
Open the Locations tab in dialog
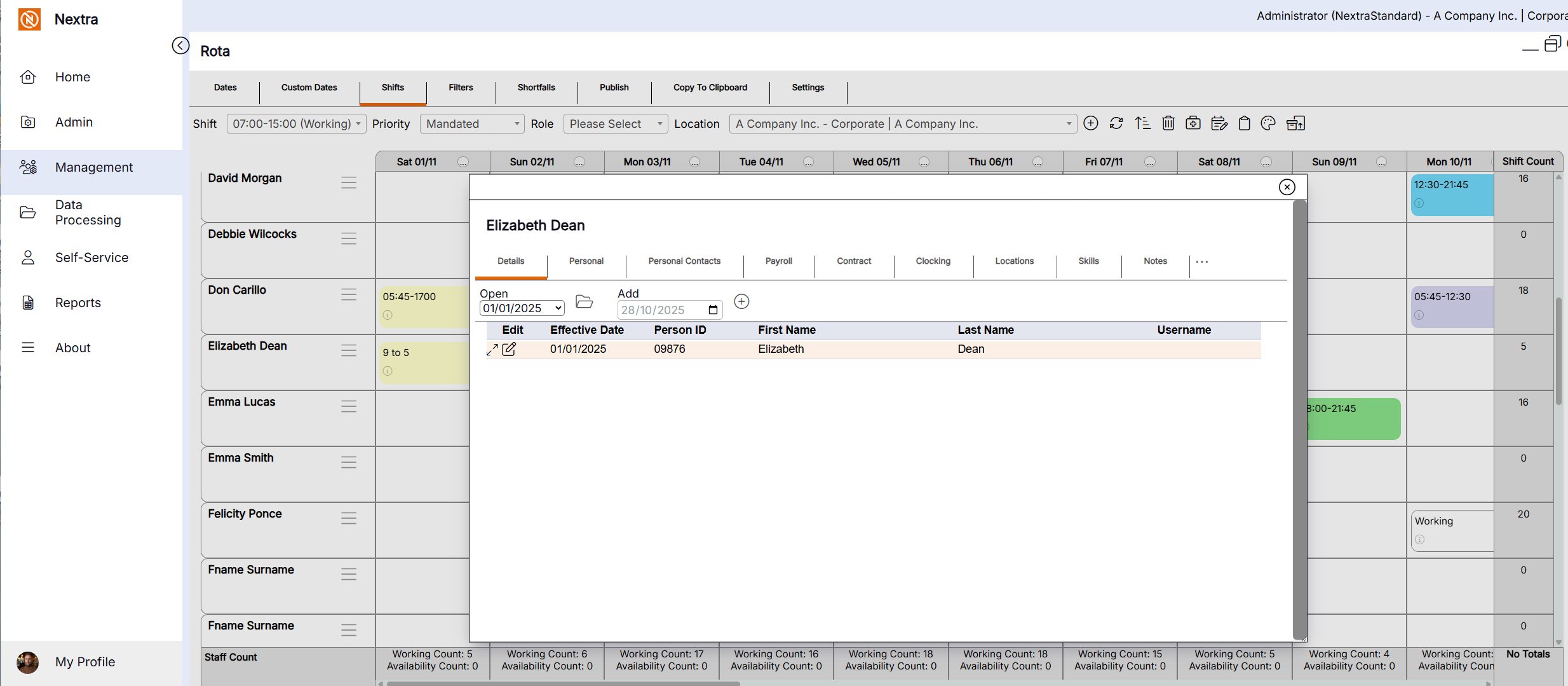tap(1015, 261)
